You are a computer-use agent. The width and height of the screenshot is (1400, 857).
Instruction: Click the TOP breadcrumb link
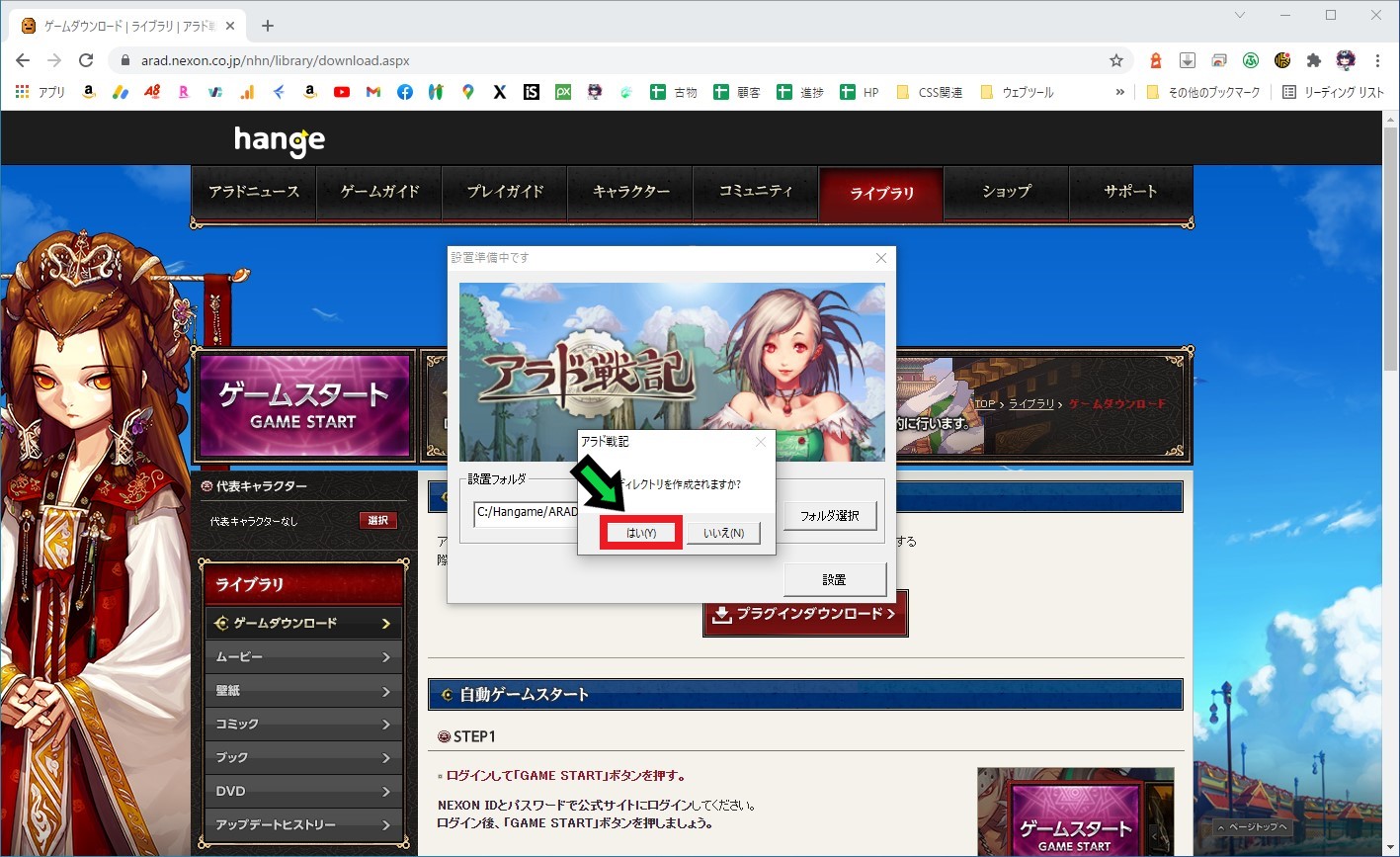(x=985, y=404)
